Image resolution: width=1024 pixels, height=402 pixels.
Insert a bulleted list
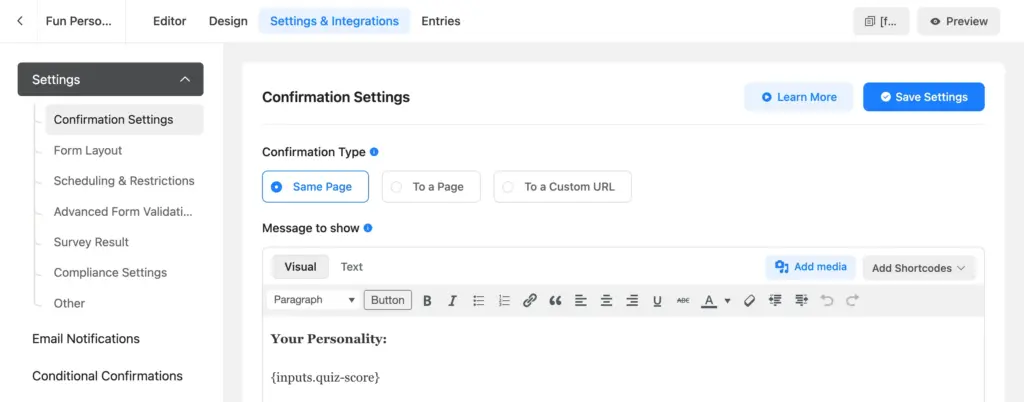(478, 300)
